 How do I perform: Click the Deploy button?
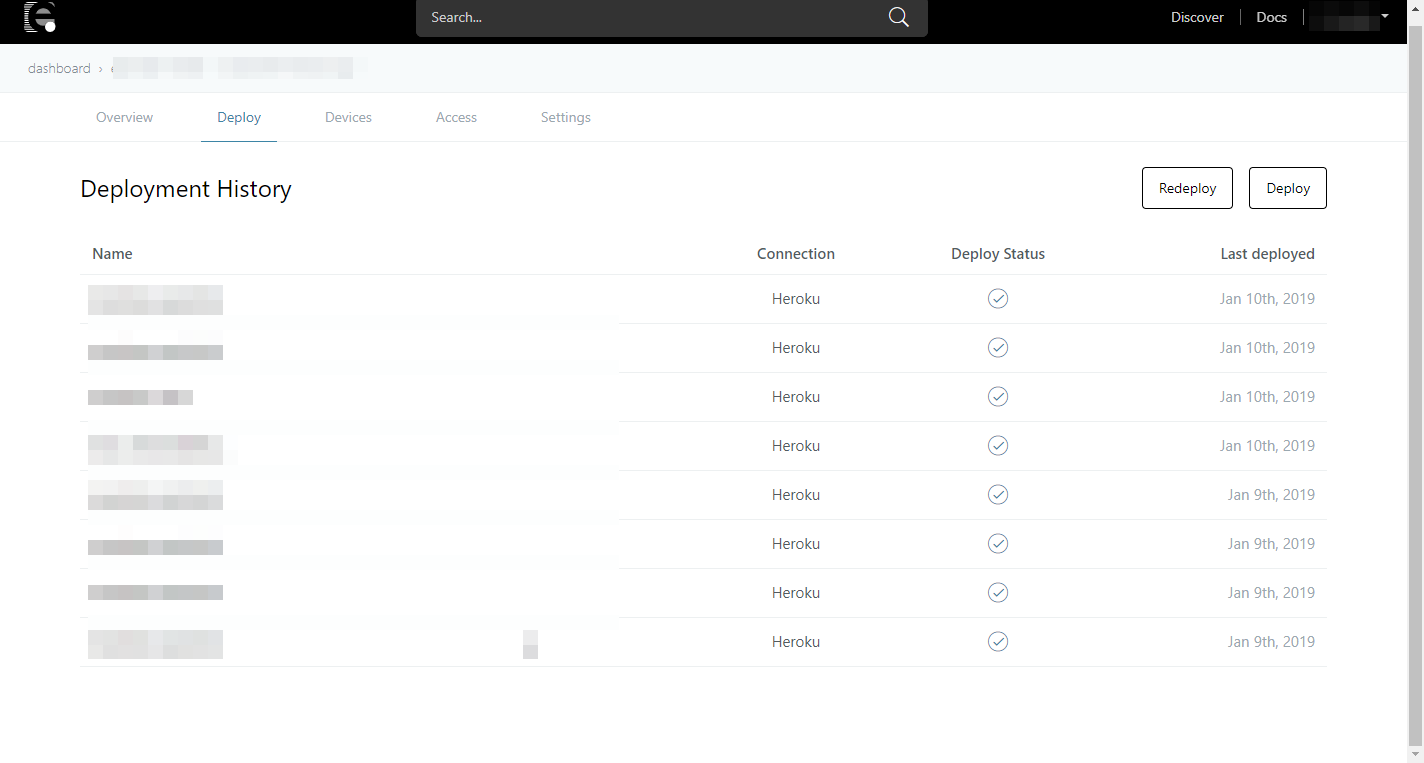pos(1287,188)
